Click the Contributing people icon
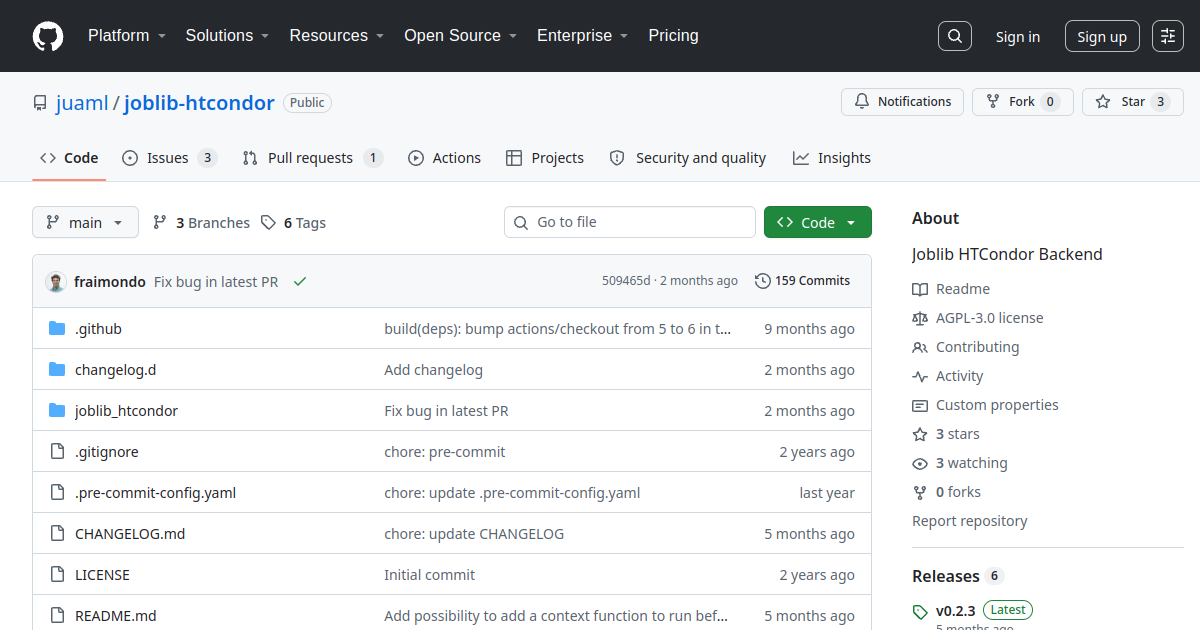Image resolution: width=1200 pixels, height=630 pixels. tap(920, 347)
